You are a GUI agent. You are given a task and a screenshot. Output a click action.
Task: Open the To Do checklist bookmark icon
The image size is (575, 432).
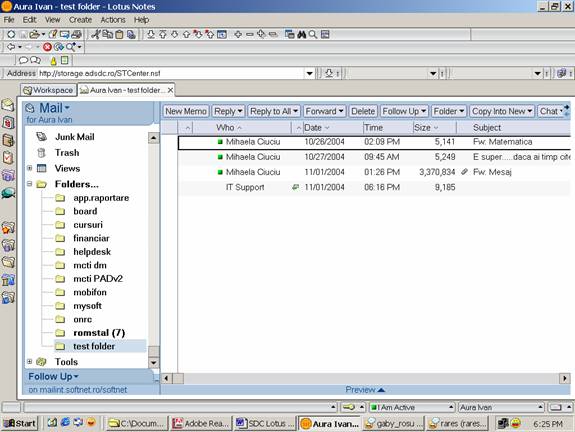coord(8,158)
